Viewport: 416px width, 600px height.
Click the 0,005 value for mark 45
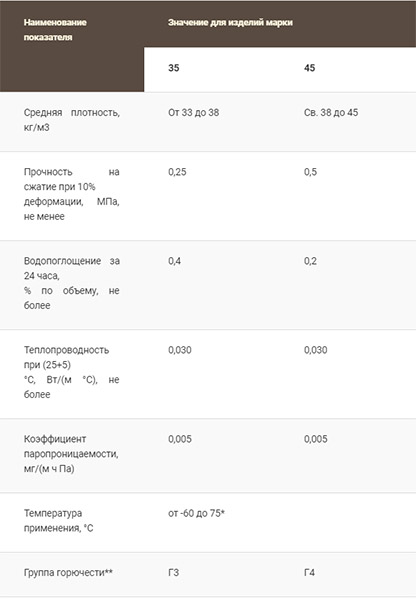pos(316,439)
